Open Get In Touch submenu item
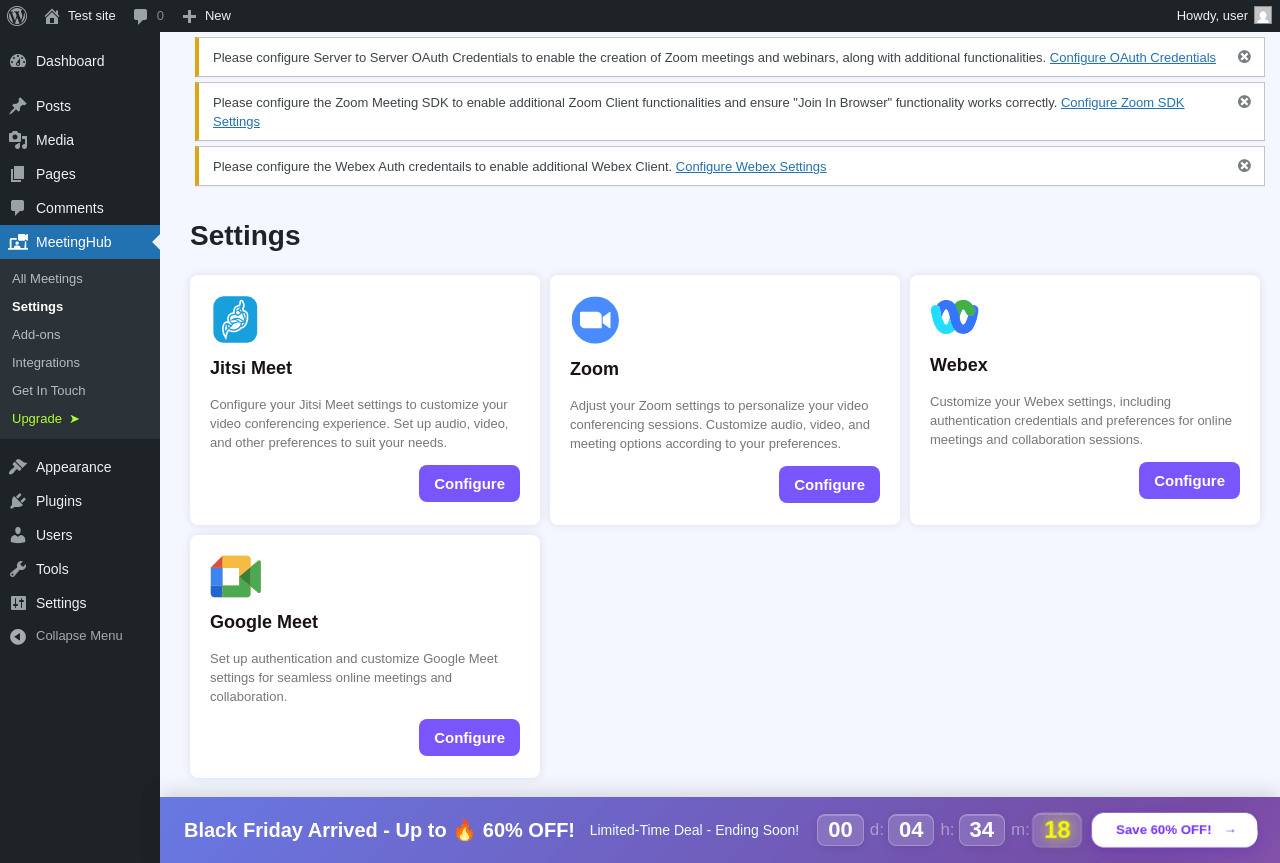The width and height of the screenshot is (1280, 863). [x=49, y=390]
